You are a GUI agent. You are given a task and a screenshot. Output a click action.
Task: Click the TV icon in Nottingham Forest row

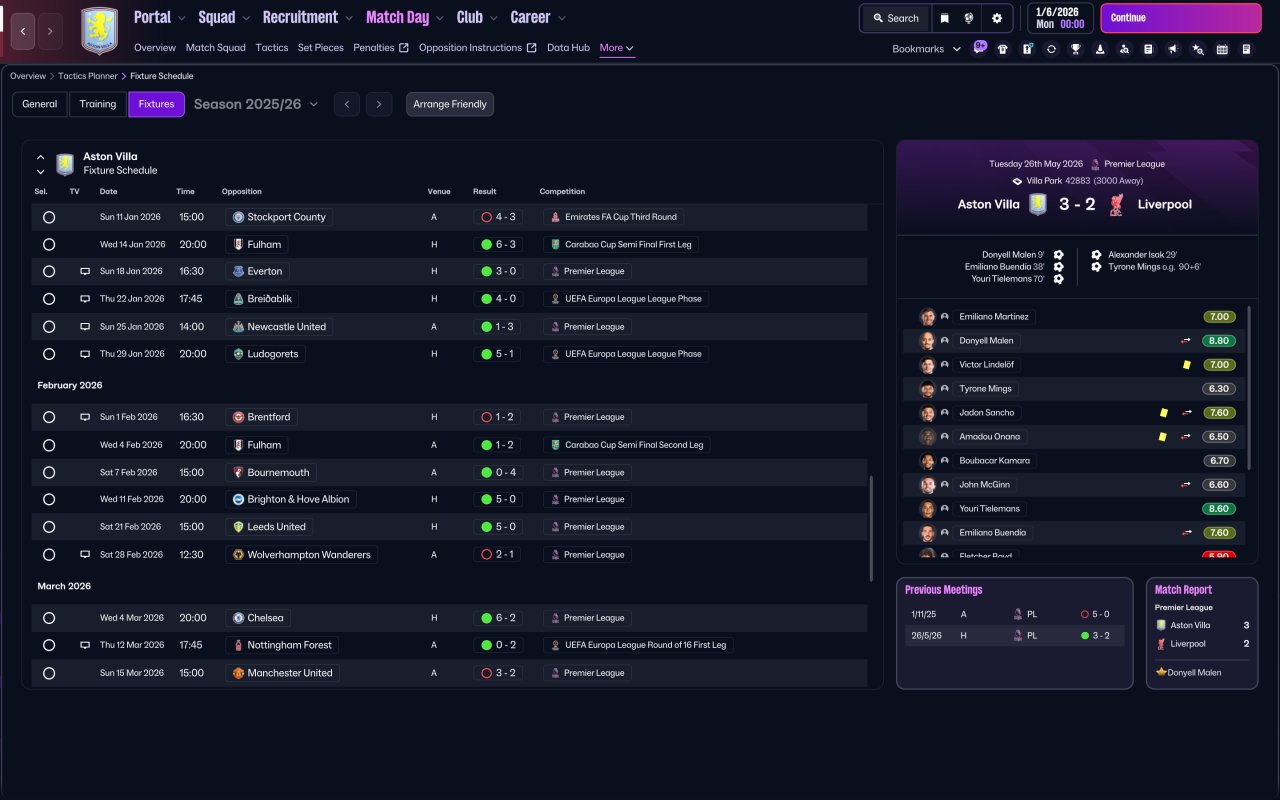(x=85, y=645)
